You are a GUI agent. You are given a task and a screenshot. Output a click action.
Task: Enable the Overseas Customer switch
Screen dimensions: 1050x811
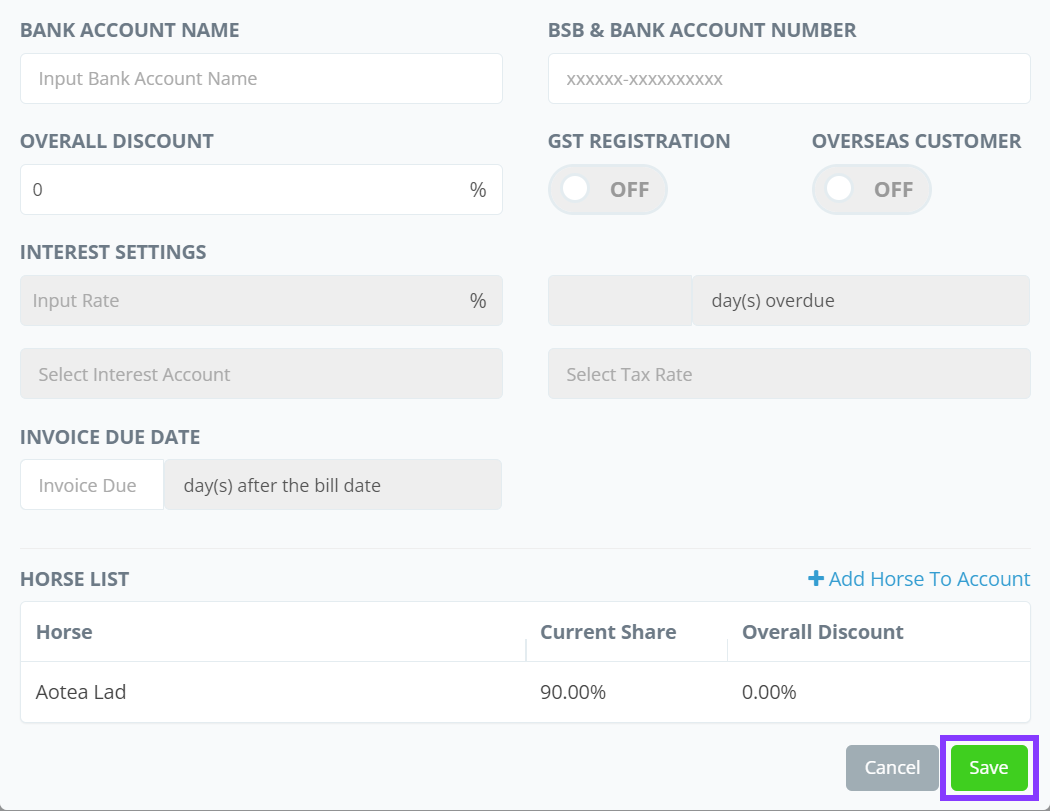tap(871, 189)
